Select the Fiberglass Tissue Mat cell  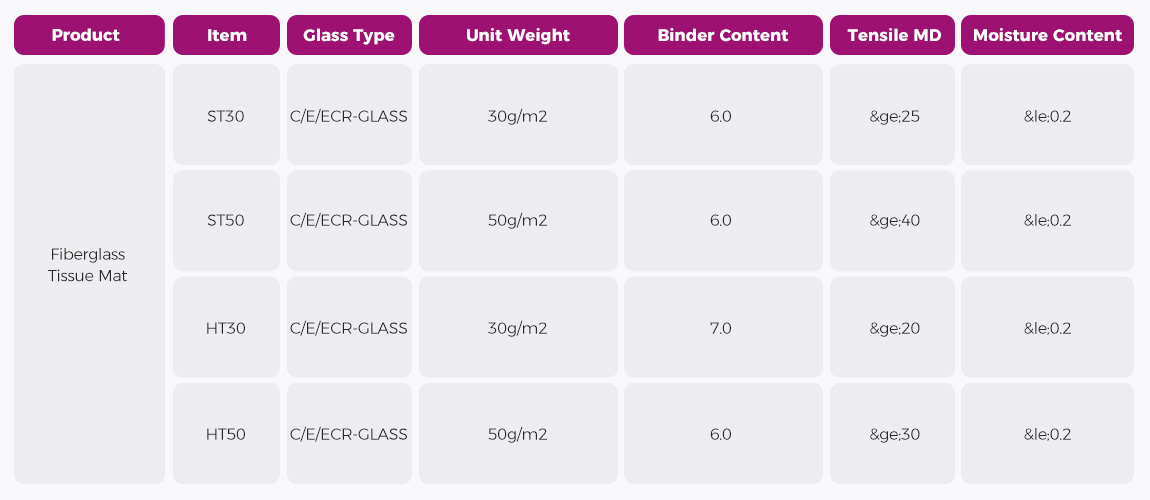click(89, 265)
